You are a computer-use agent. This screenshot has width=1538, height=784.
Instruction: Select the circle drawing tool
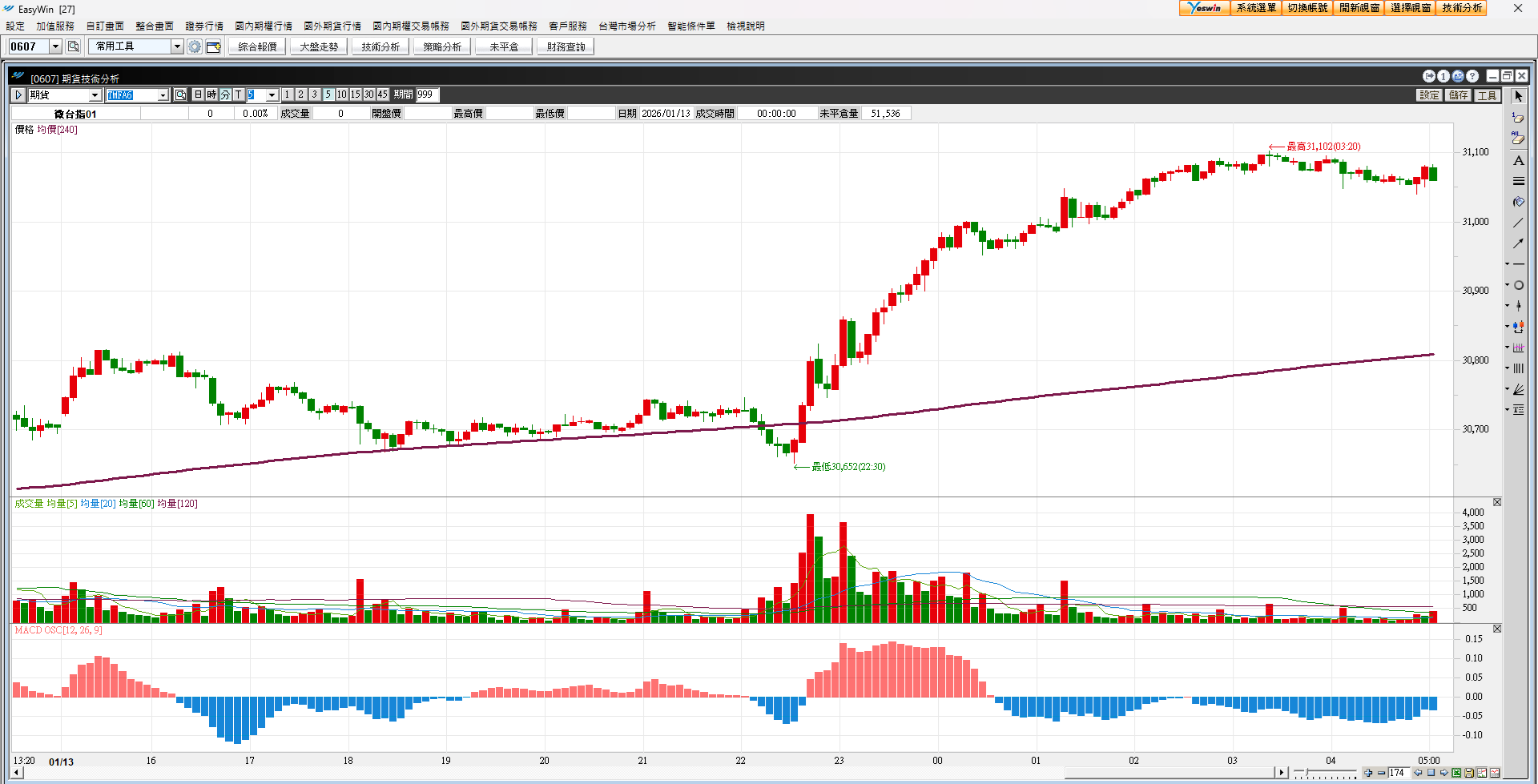[x=1518, y=285]
